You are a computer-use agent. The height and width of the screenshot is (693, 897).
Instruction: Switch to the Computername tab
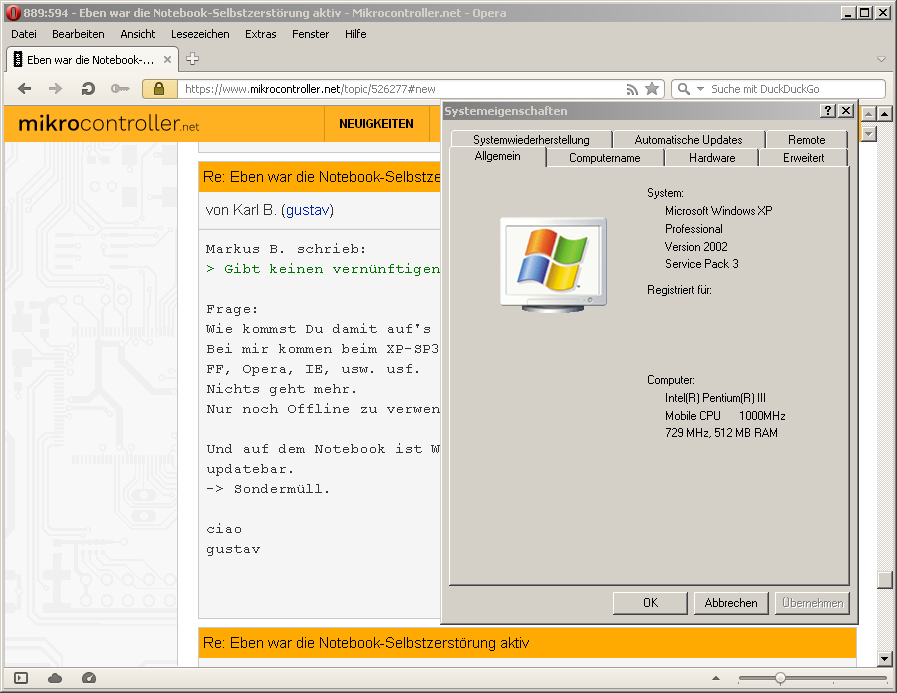point(605,158)
